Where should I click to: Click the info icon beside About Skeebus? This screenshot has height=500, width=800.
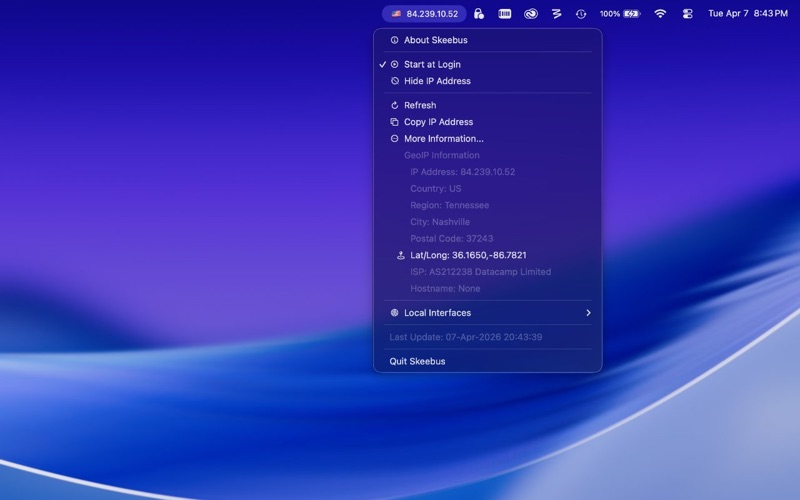pos(394,40)
